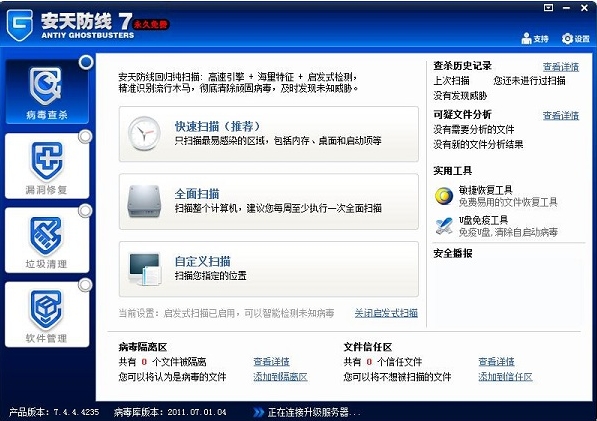The width and height of the screenshot is (597, 421).
Task: Click the 添加到隔离区 link
Action: pos(280,377)
